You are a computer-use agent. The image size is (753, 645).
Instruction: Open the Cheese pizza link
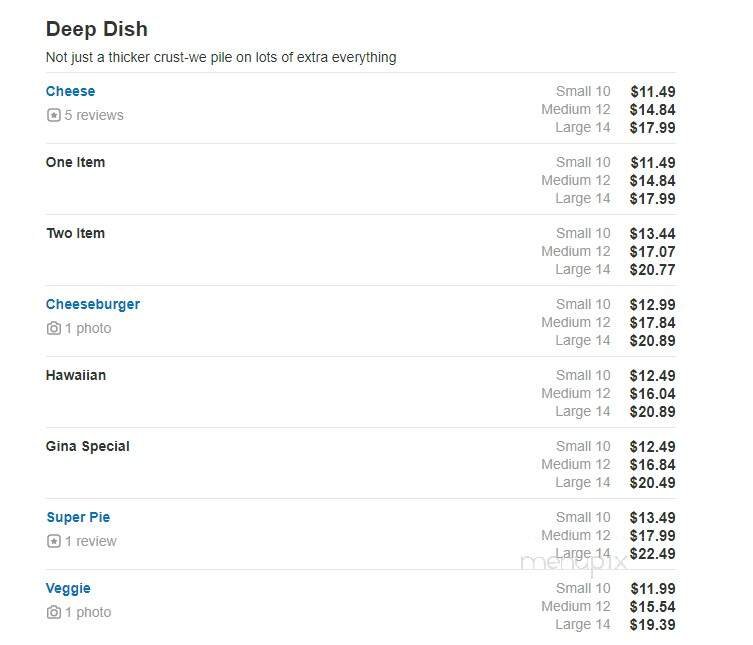pyautogui.click(x=70, y=91)
